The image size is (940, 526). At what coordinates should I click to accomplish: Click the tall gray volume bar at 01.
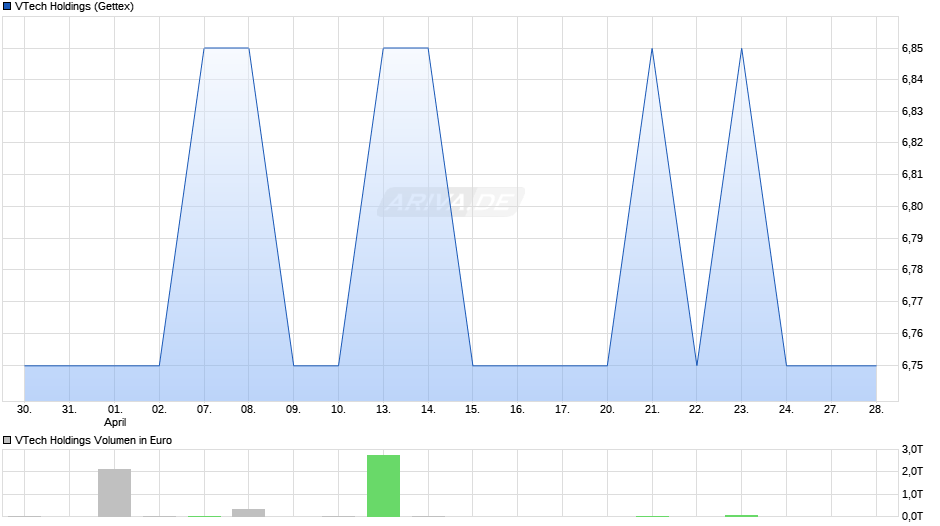[x=115, y=493]
